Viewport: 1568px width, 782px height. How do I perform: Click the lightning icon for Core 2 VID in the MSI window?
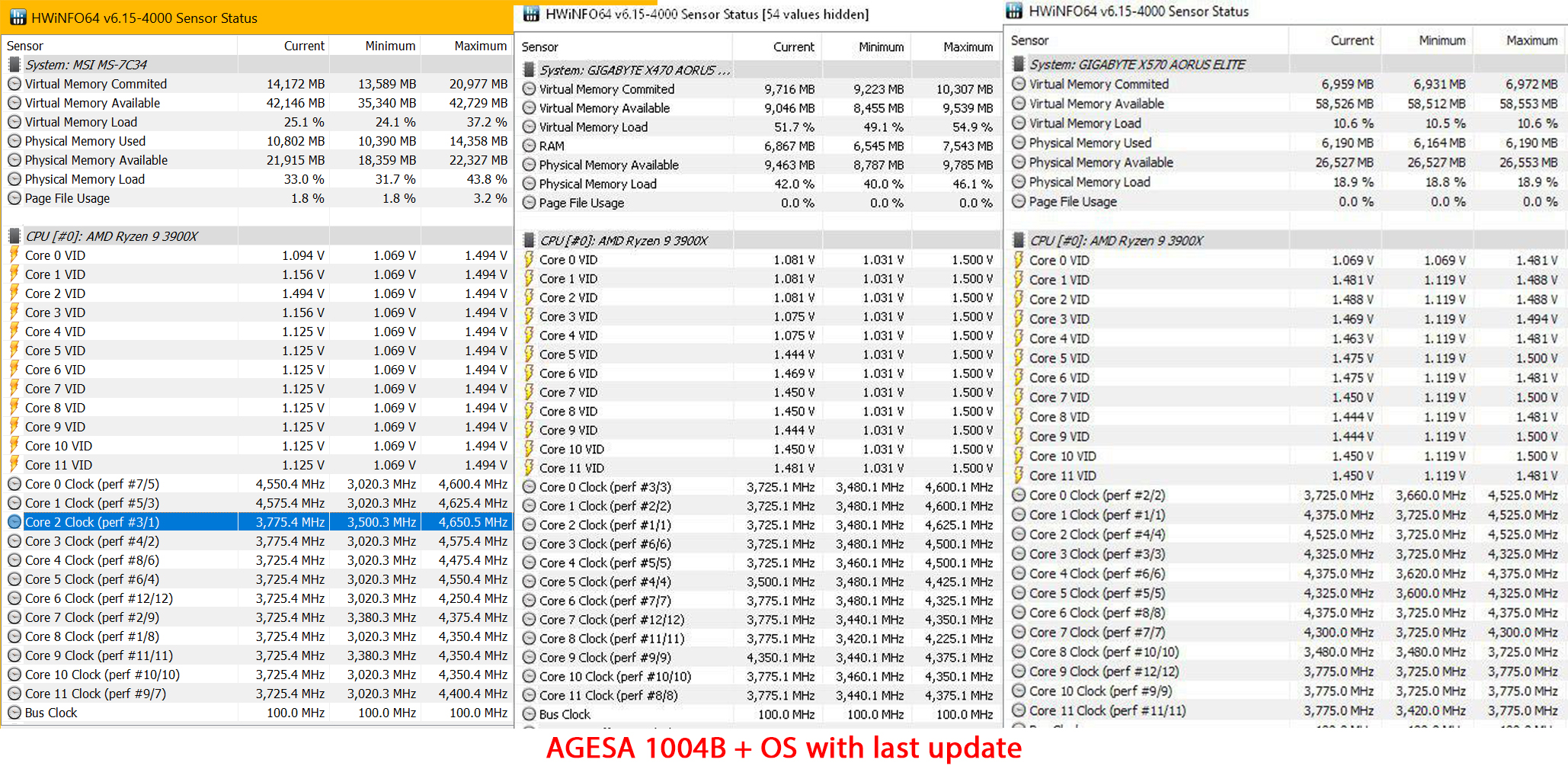pyautogui.click(x=14, y=293)
